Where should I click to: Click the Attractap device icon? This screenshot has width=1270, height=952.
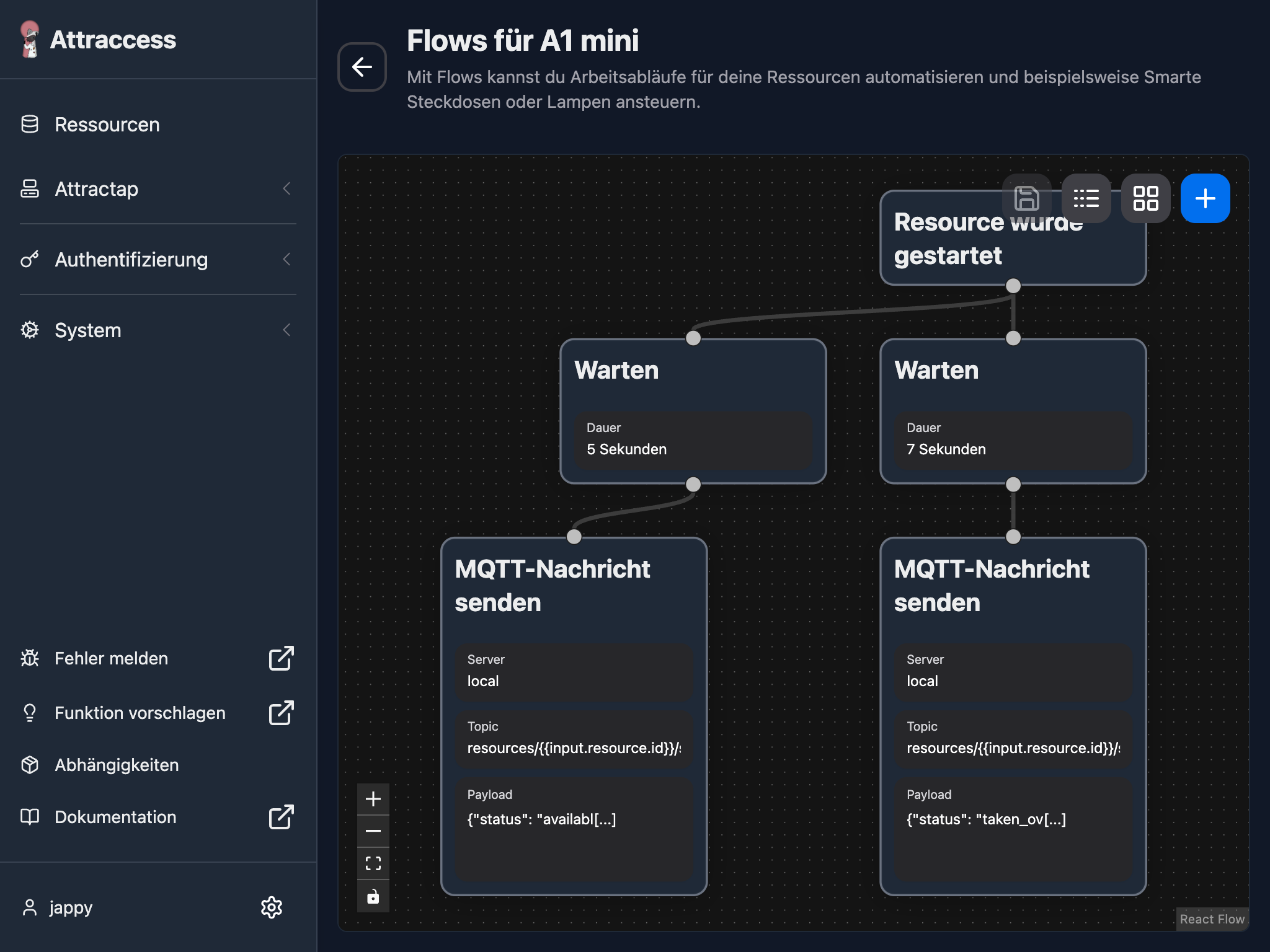click(x=30, y=188)
